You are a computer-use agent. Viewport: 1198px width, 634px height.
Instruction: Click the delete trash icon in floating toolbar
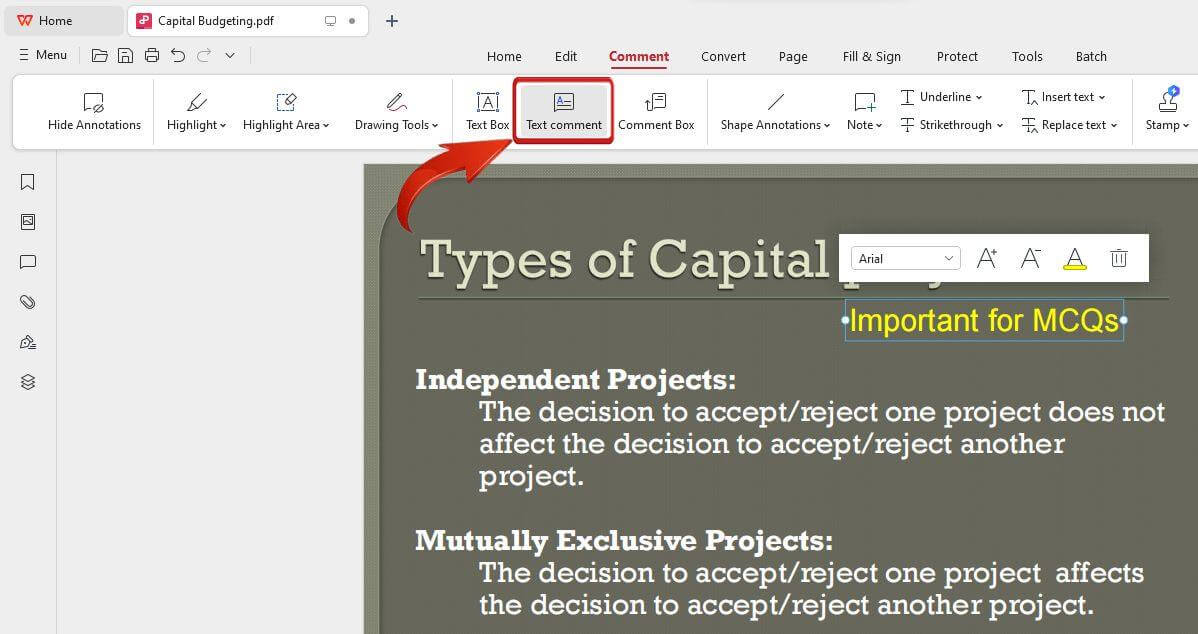pyautogui.click(x=1119, y=258)
